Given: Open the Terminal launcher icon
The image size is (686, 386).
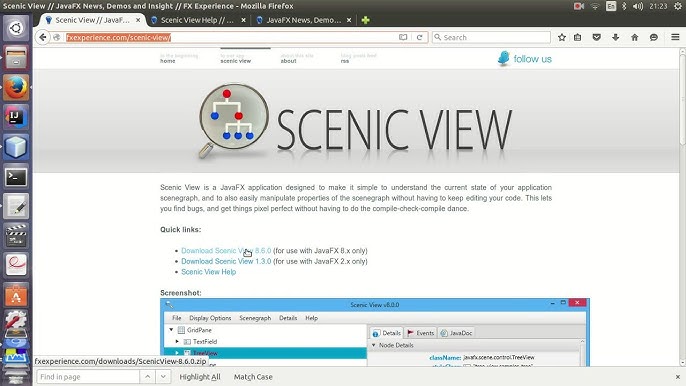Looking at the screenshot, I should click(x=16, y=177).
